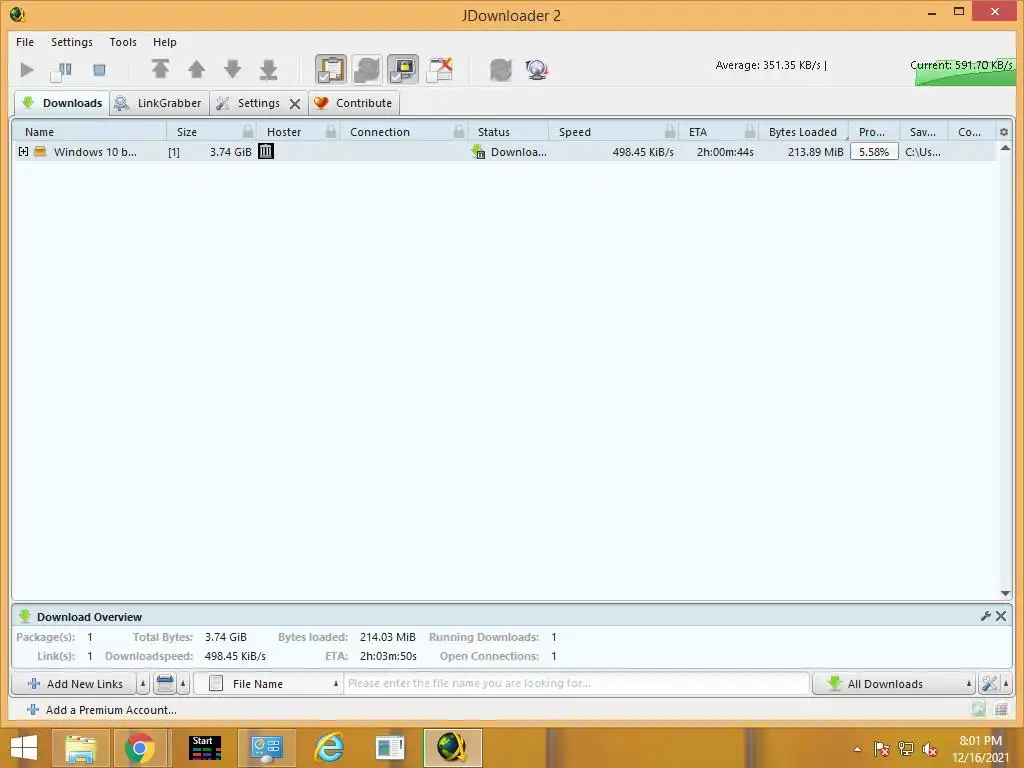Click the Check for Updates globe icon

click(537, 69)
